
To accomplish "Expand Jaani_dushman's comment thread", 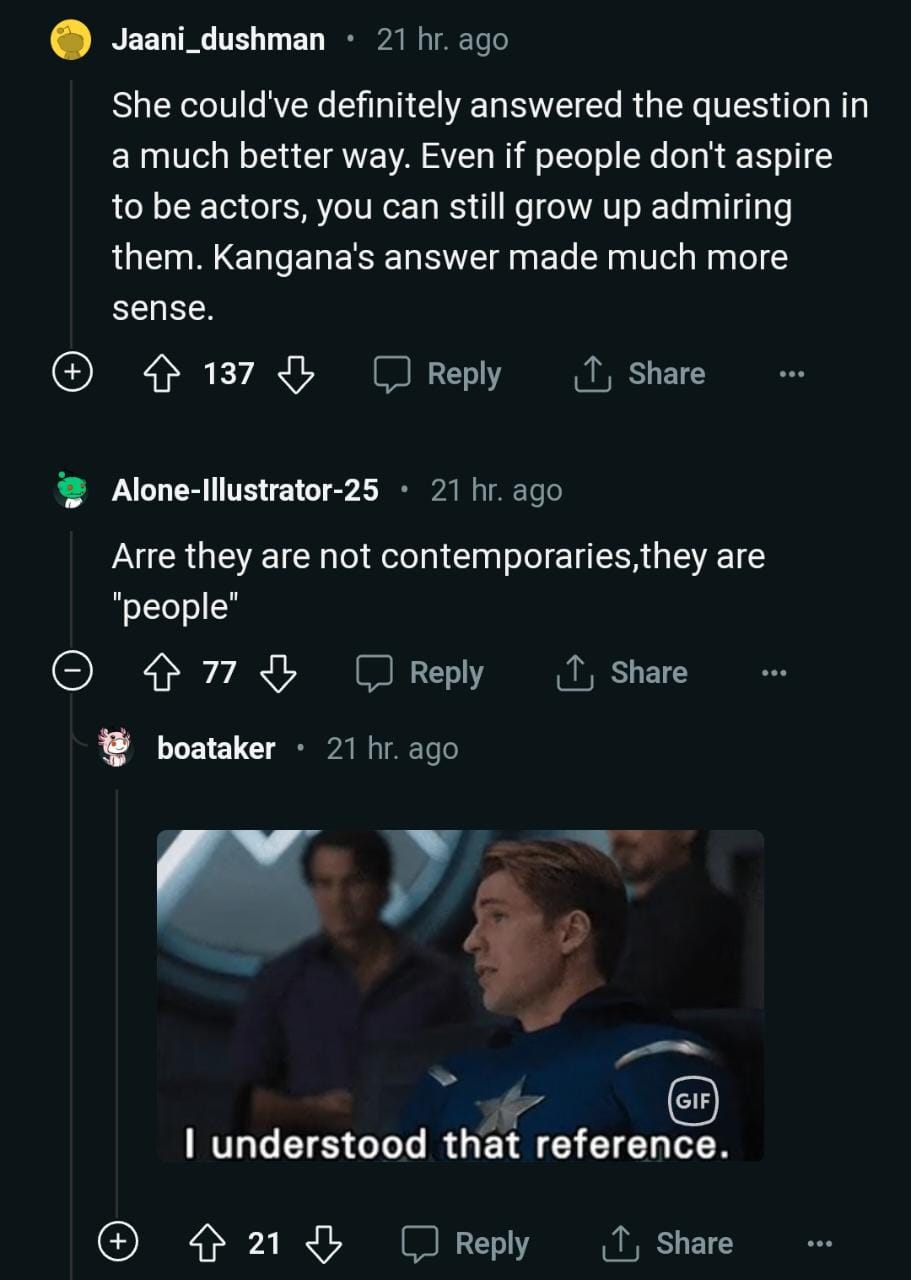I will click(x=71, y=372).
